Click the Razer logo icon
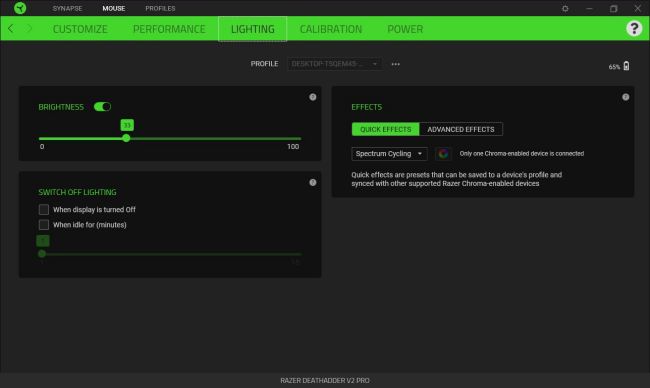The image size is (650, 388). [x=19, y=8]
